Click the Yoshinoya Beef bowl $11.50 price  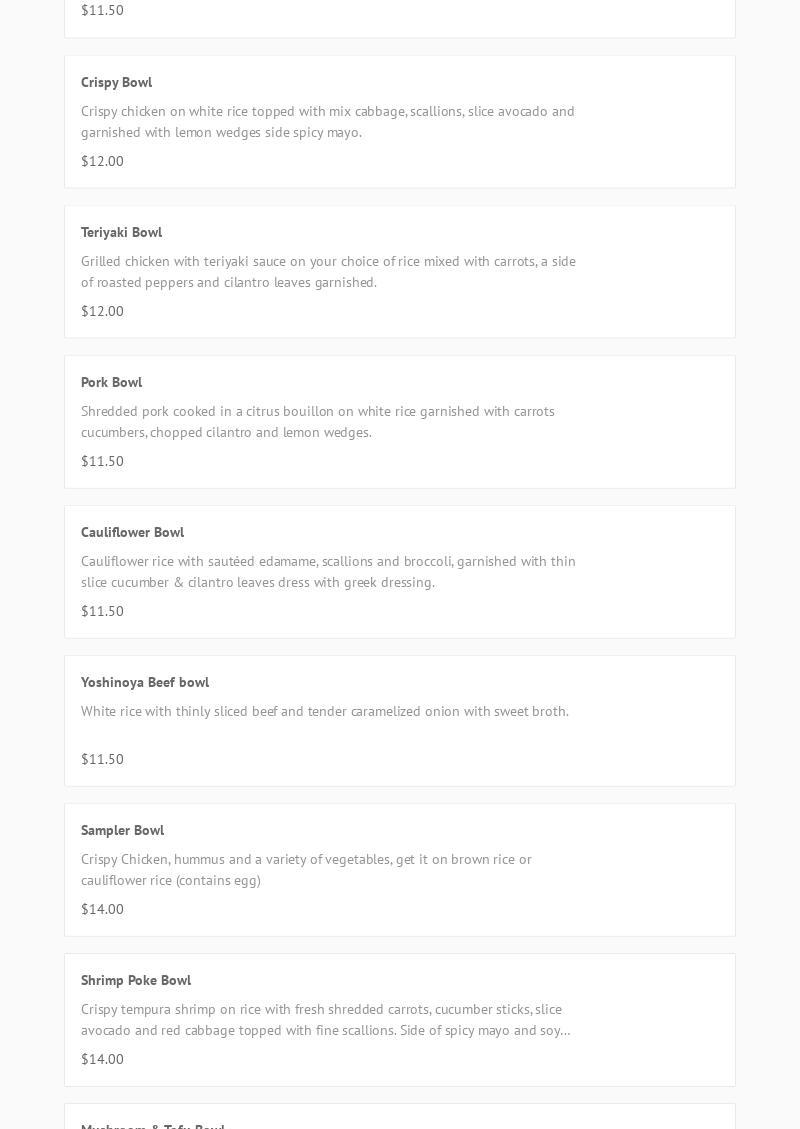coord(102,759)
